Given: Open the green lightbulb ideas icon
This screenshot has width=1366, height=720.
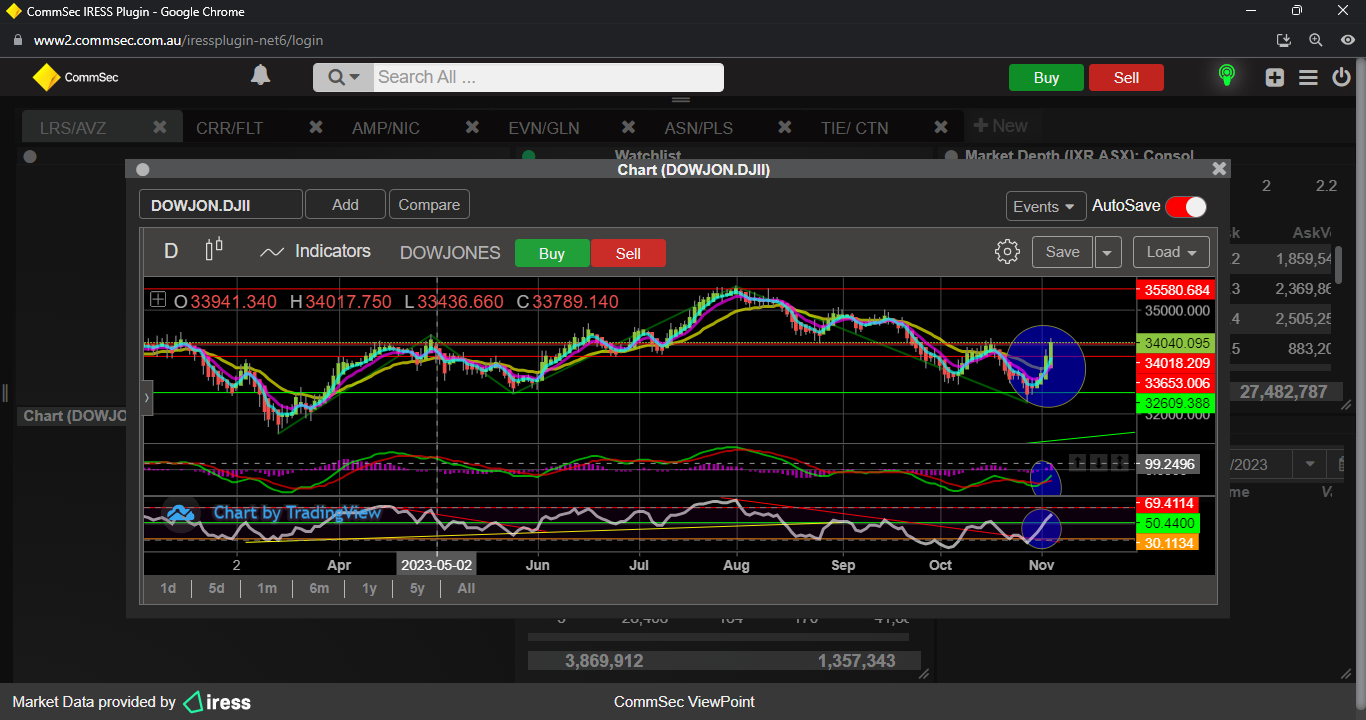Looking at the screenshot, I should [x=1226, y=76].
